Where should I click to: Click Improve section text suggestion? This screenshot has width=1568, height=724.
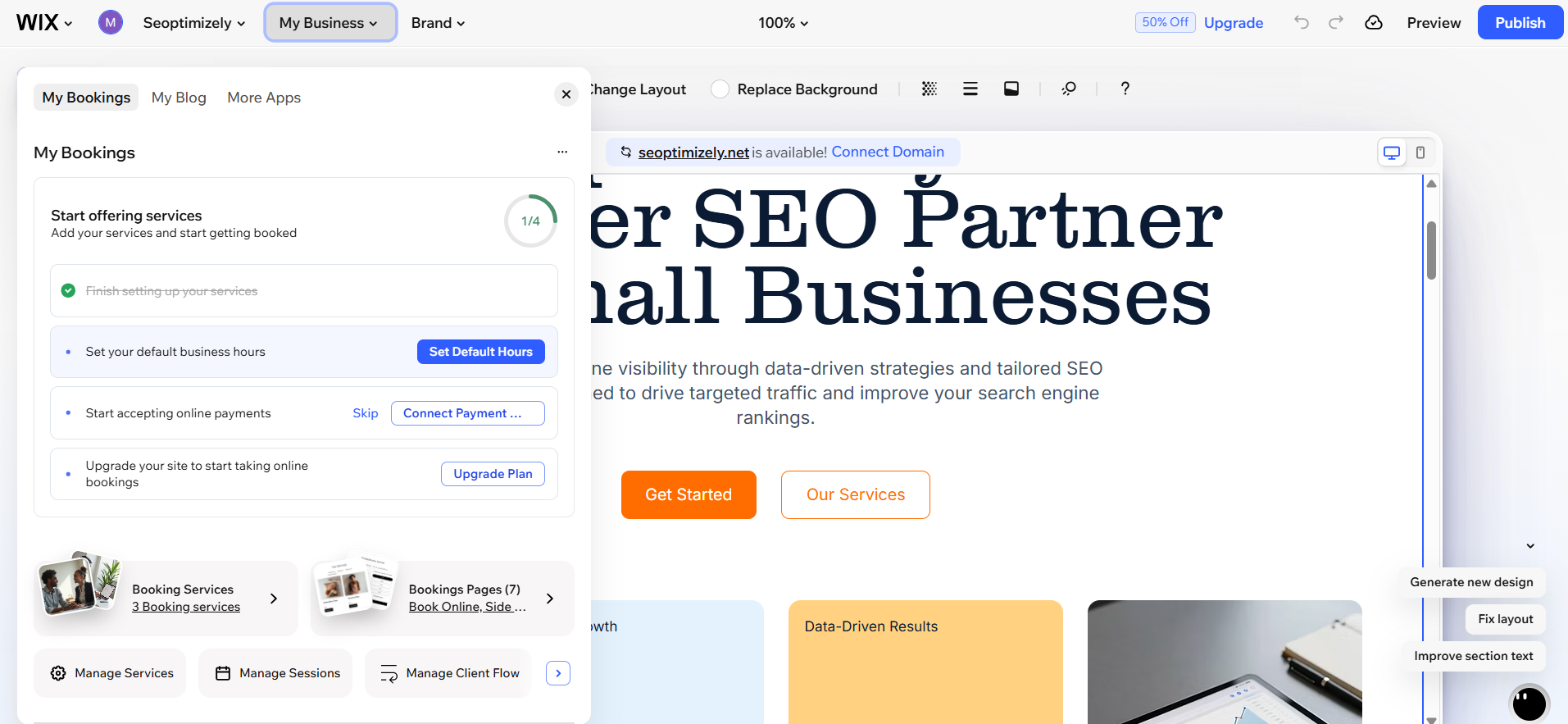tap(1473, 656)
